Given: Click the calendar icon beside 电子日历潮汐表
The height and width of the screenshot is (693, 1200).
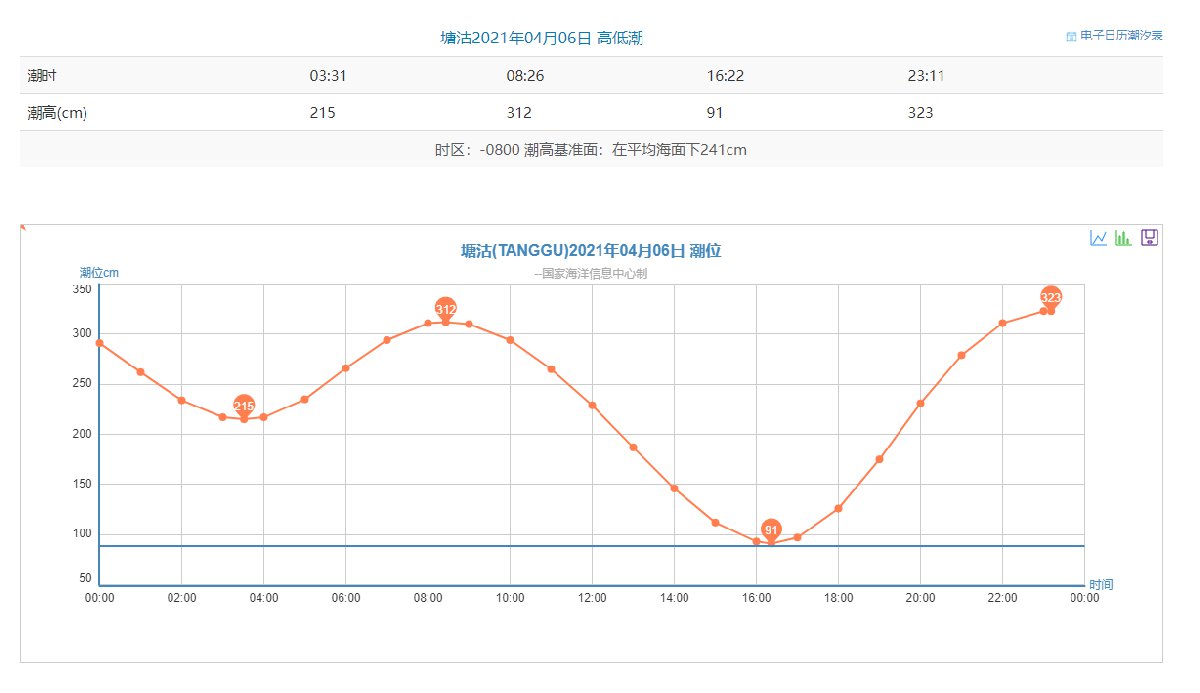Looking at the screenshot, I should point(1072,36).
